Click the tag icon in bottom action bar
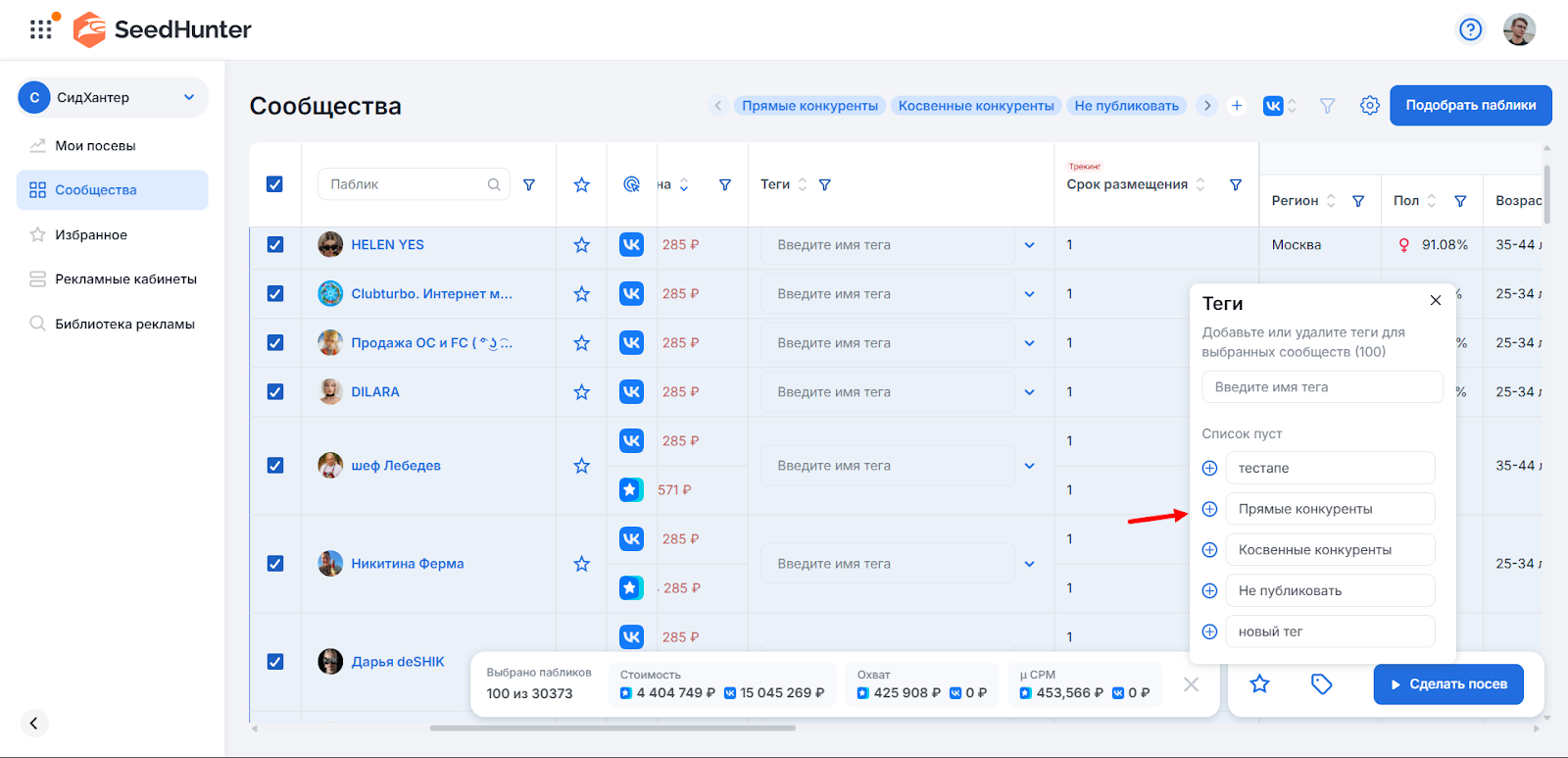 (1321, 684)
